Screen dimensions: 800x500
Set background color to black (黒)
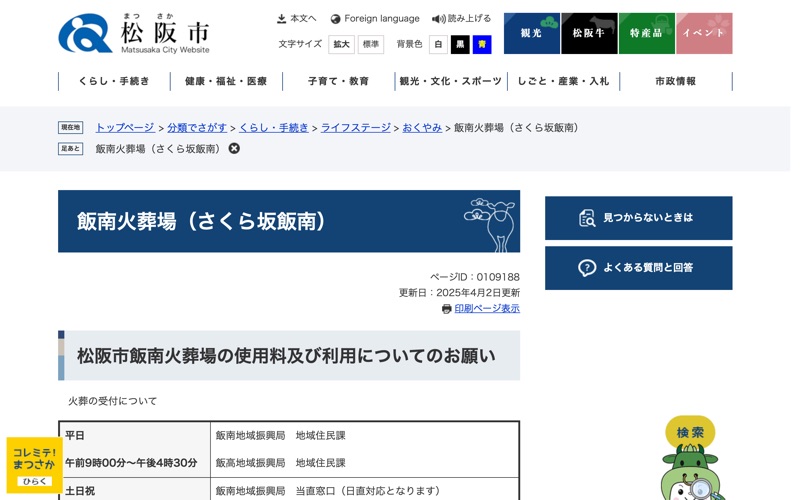pyautogui.click(x=460, y=44)
